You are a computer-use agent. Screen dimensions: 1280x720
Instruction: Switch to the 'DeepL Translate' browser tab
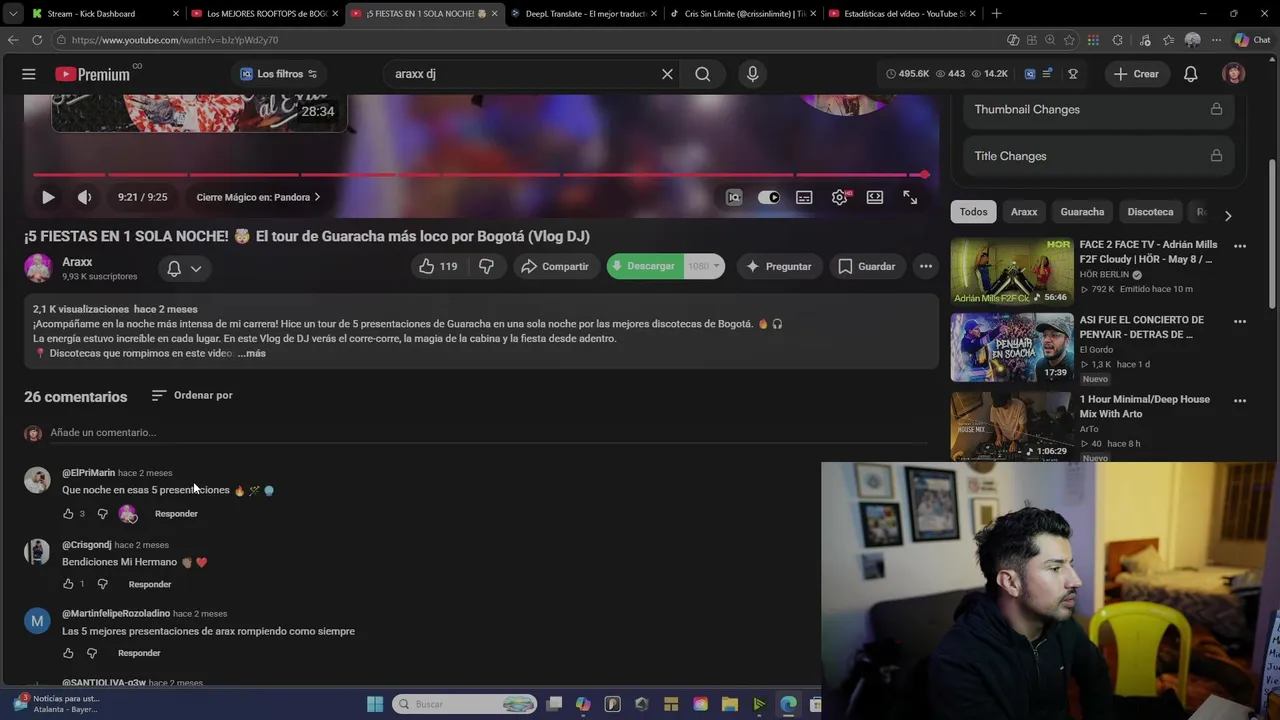[x=582, y=14]
